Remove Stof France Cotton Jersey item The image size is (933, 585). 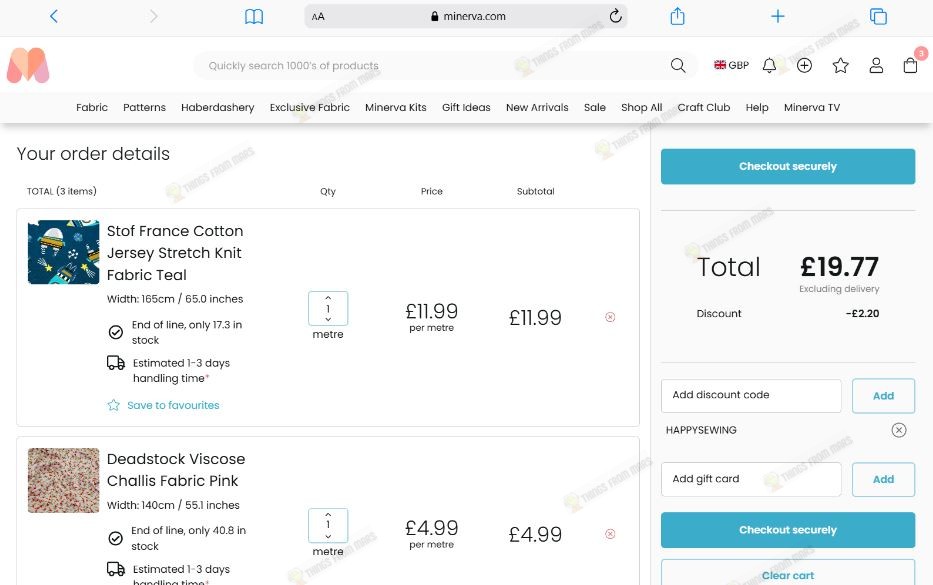coord(610,317)
